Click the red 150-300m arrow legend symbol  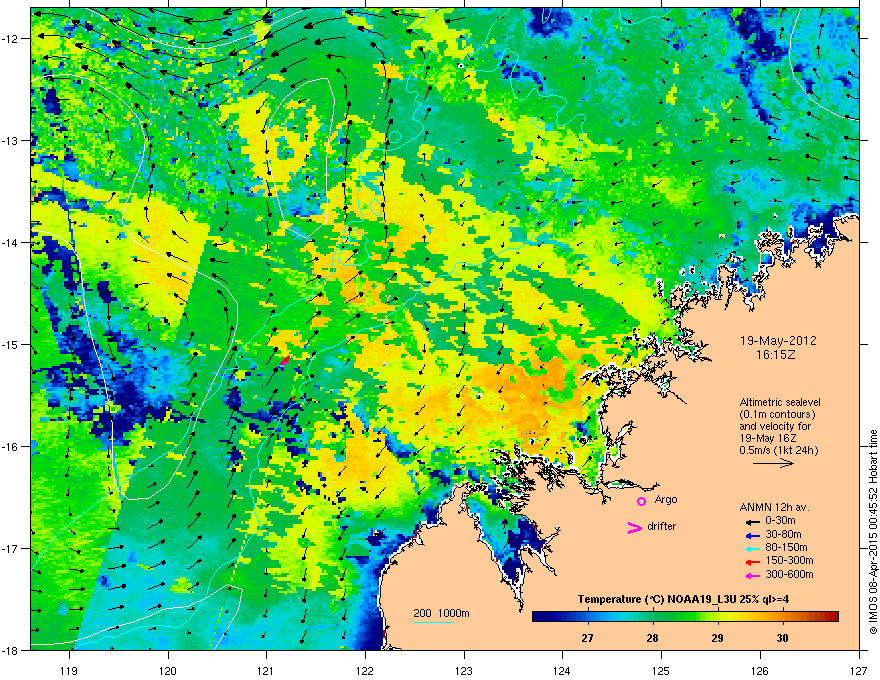coord(752,562)
